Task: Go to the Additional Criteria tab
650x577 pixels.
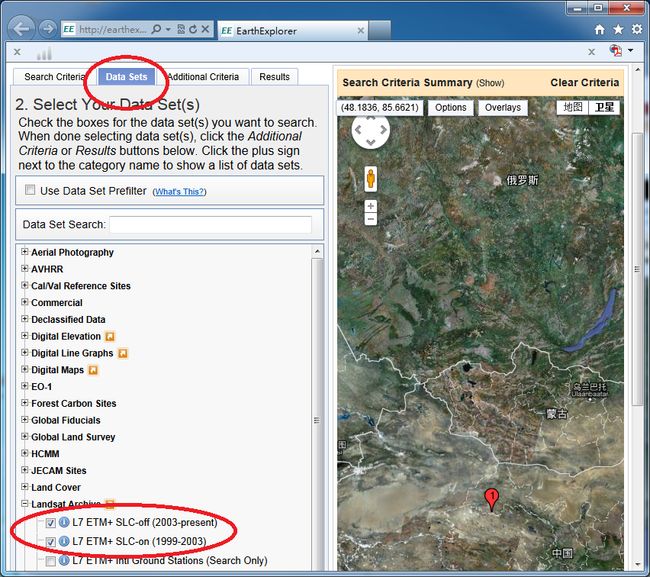Action: 203,77
